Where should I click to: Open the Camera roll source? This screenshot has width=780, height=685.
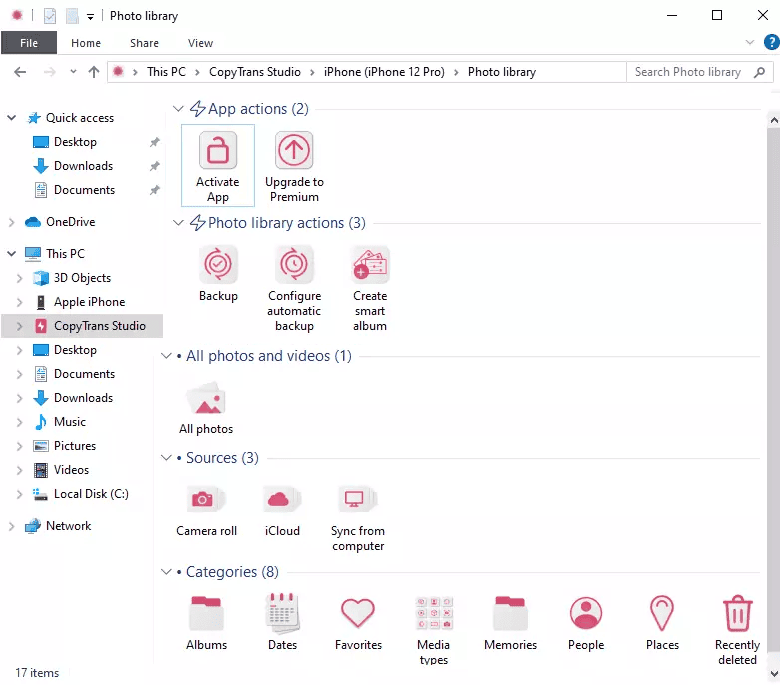point(206,511)
